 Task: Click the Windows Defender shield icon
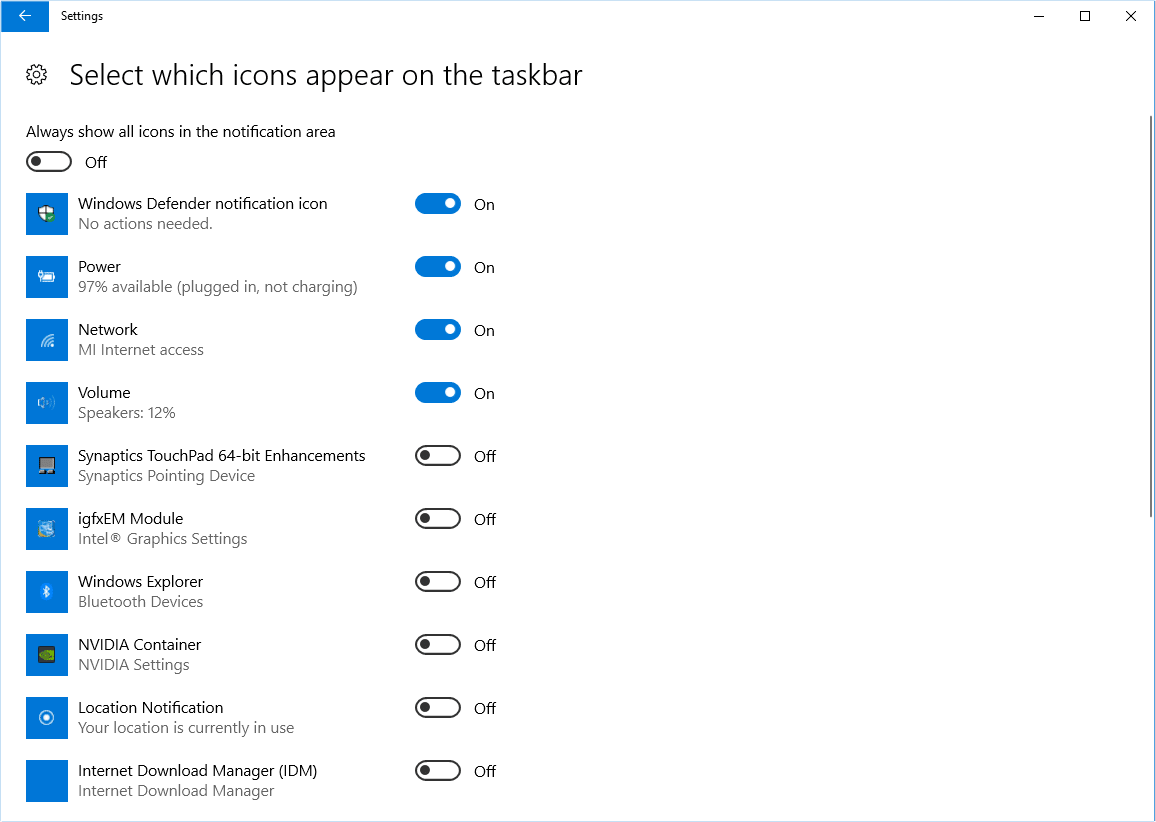(46, 214)
